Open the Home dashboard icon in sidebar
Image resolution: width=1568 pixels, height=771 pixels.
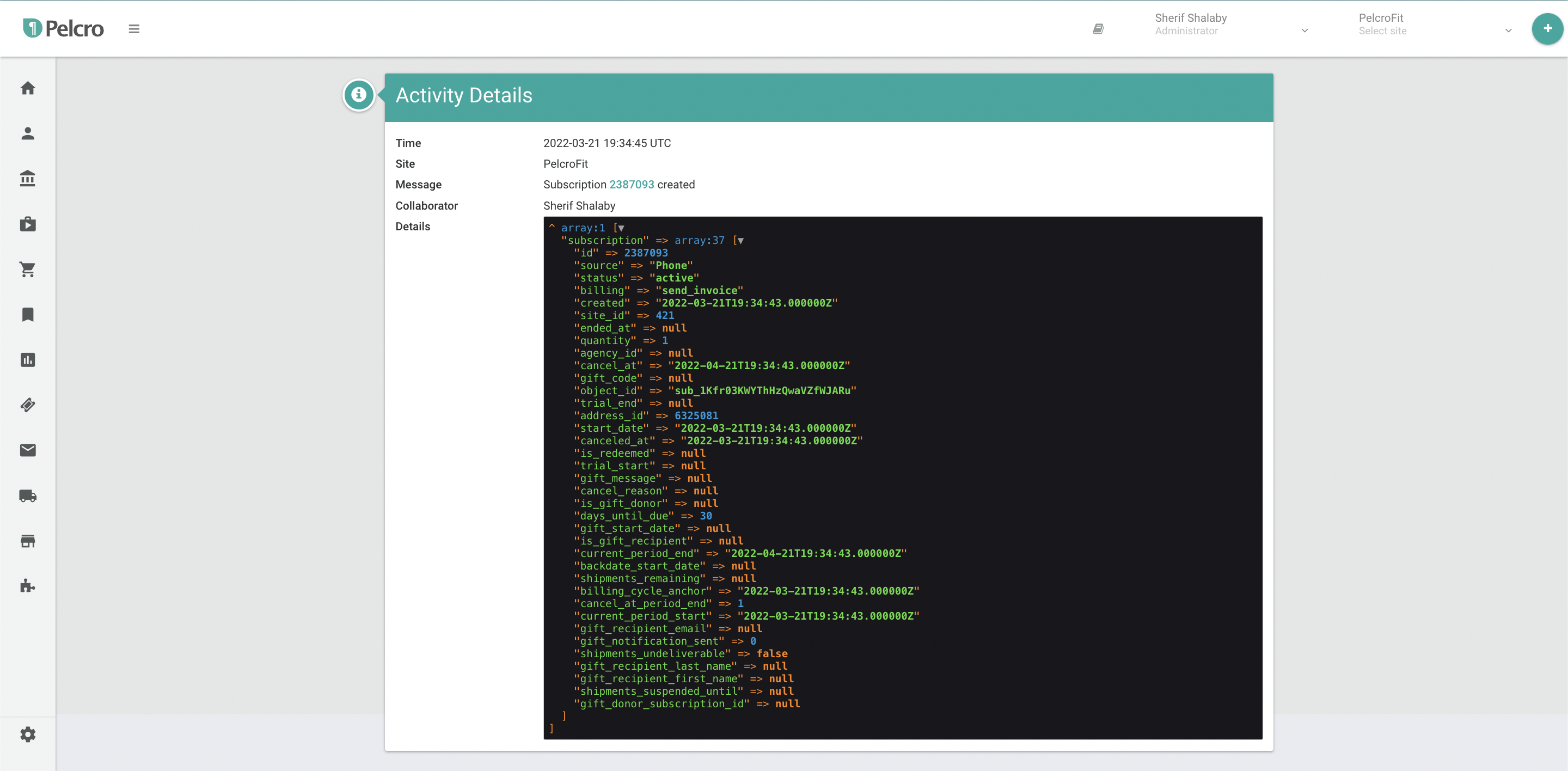[x=28, y=89]
